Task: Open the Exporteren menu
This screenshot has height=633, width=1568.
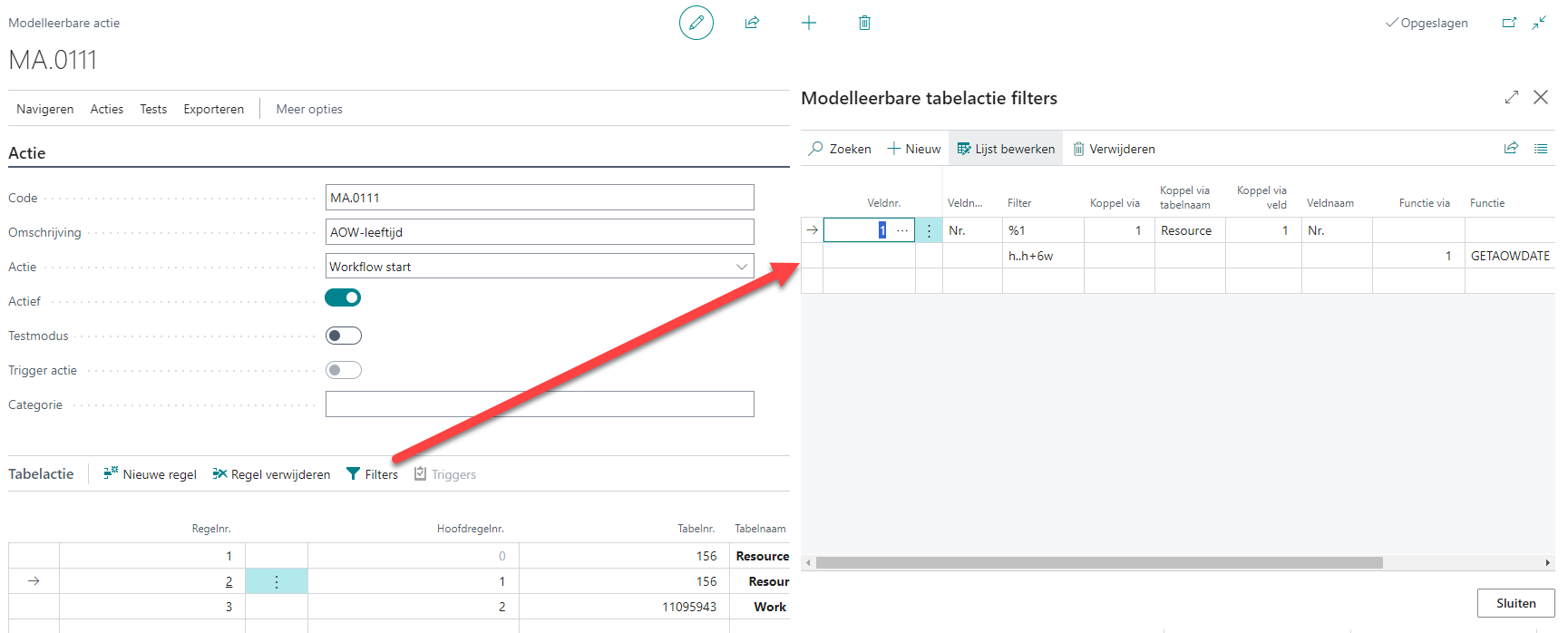Action: tap(213, 109)
